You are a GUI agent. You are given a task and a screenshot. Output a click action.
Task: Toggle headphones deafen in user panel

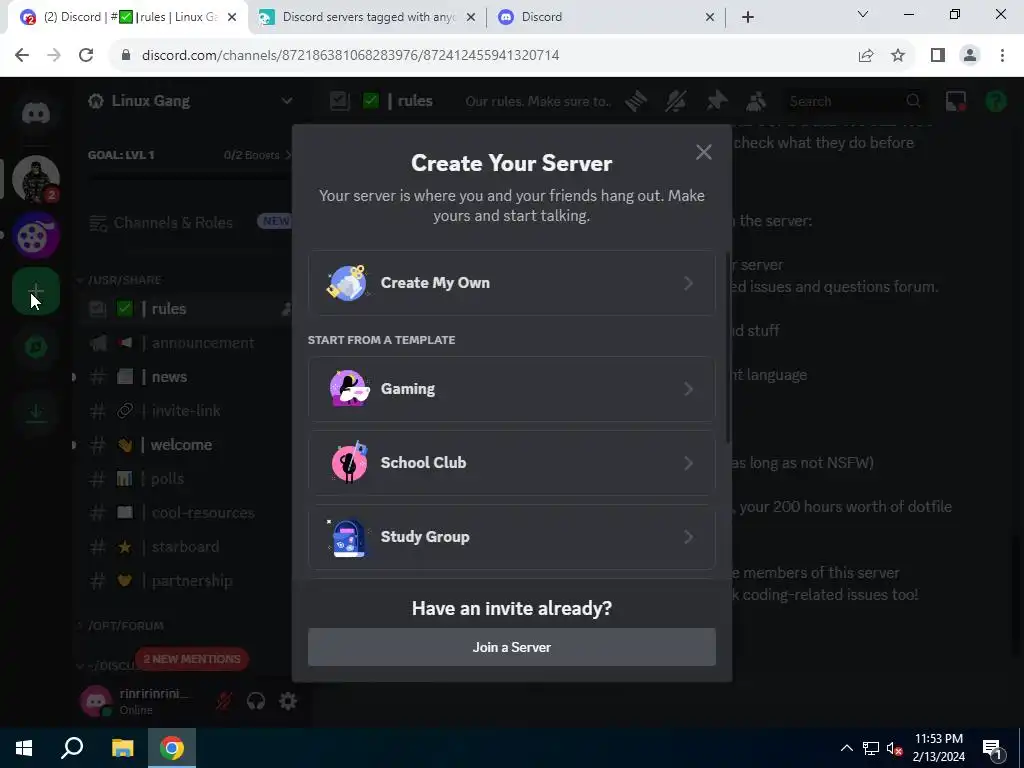click(x=256, y=701)
